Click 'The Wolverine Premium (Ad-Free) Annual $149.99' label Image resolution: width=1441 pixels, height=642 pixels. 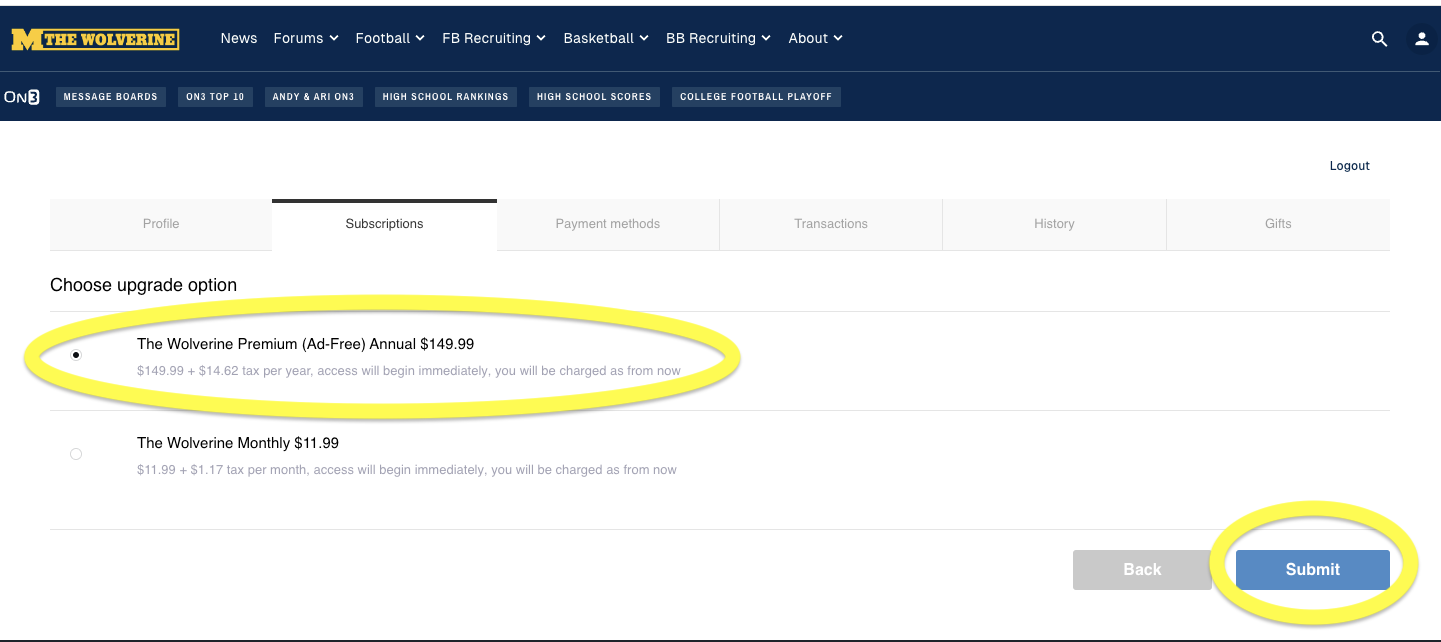(305, 344)
